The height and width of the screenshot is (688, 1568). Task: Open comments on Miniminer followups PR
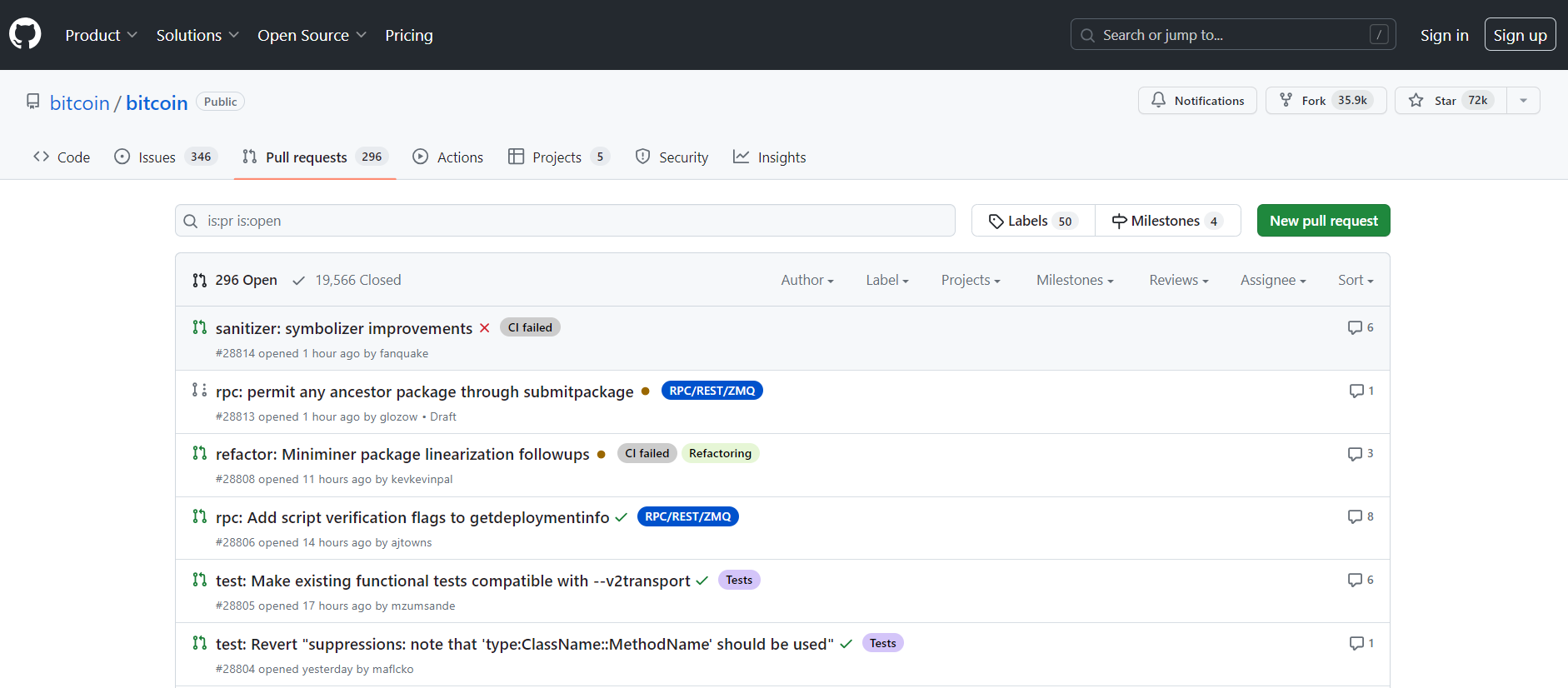(1361, 453)
